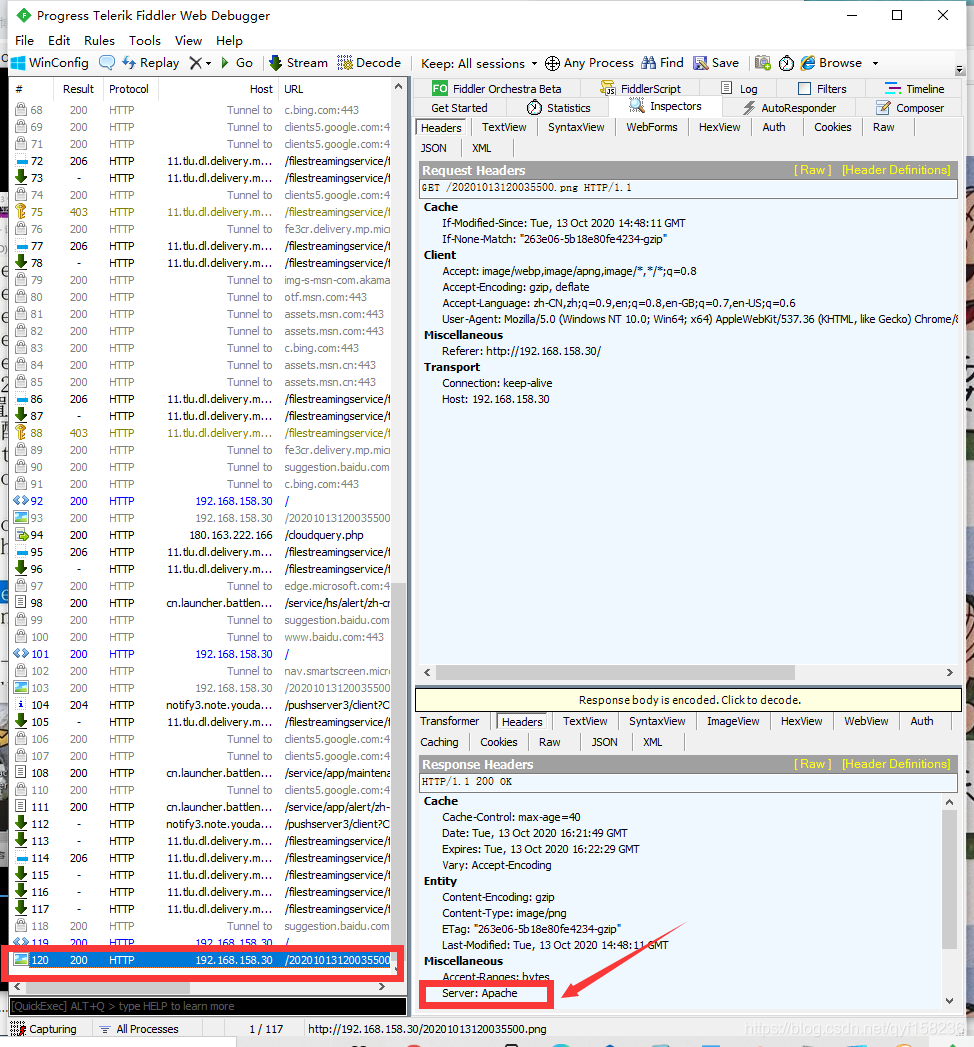Open the Get Started tab

[x=459, y=108]
